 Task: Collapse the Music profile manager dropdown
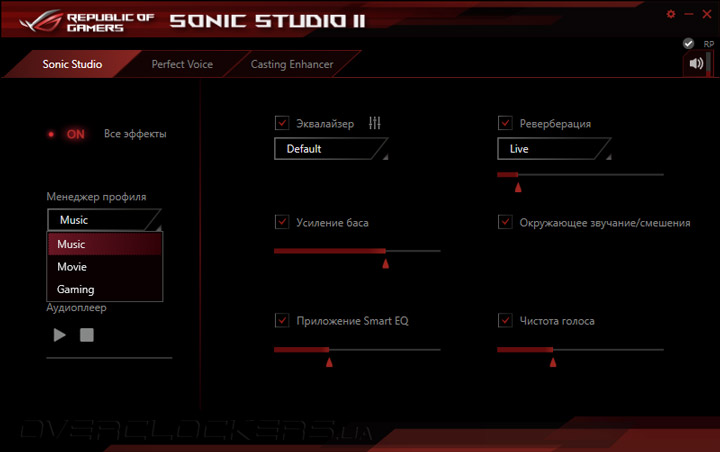pyautogui.click(x=105, y=220)
